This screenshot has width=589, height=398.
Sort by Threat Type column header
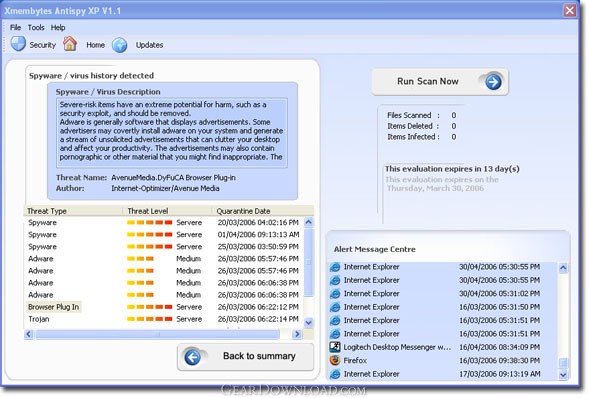coord(74,211)
